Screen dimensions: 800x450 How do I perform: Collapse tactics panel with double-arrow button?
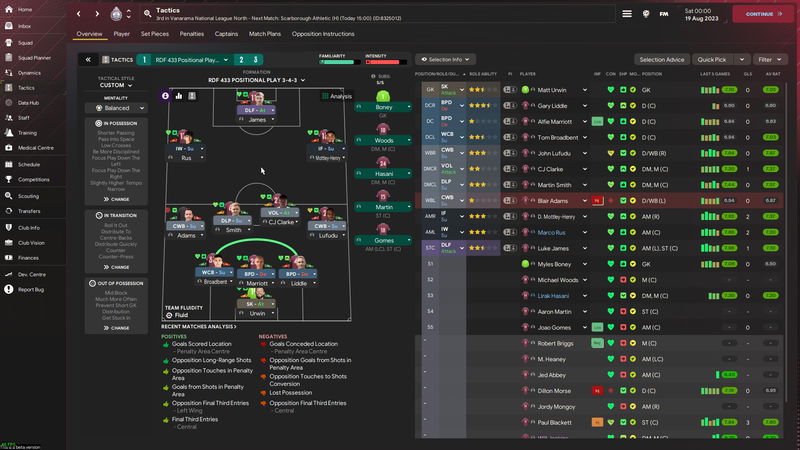pyautogui.click(x=88, y=60)
